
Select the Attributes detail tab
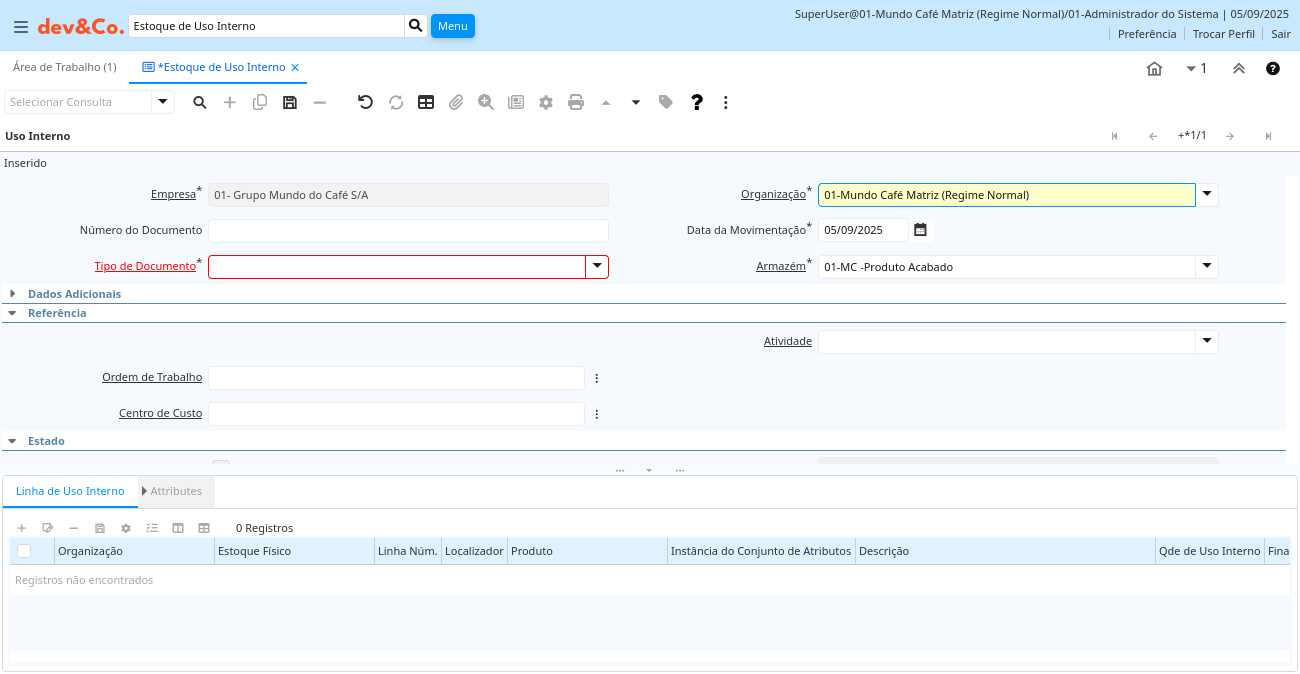click(175, 491)
